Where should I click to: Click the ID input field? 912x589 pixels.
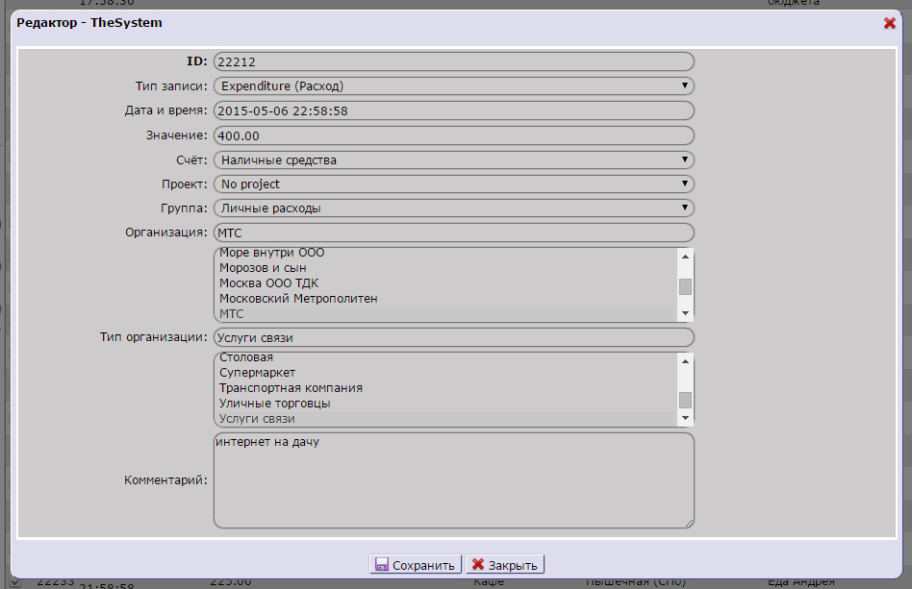[x=453, y=62]
